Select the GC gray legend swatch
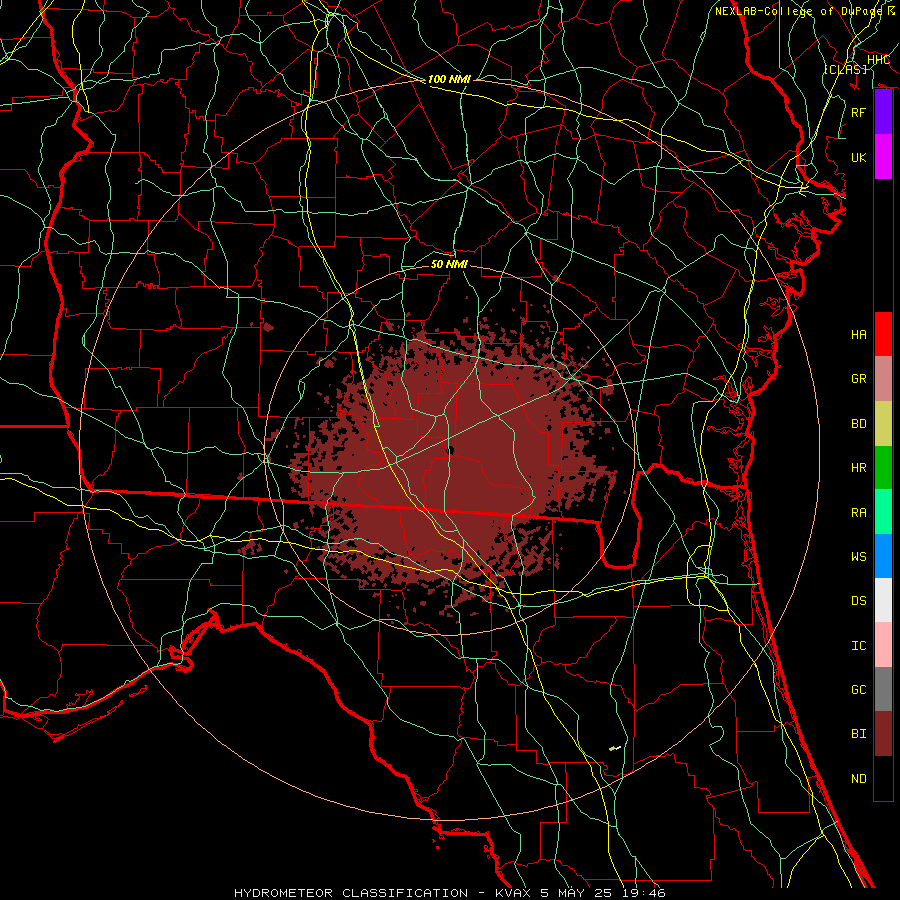The width and height of the screenshot is (900, 900). (x=883, y=689)
